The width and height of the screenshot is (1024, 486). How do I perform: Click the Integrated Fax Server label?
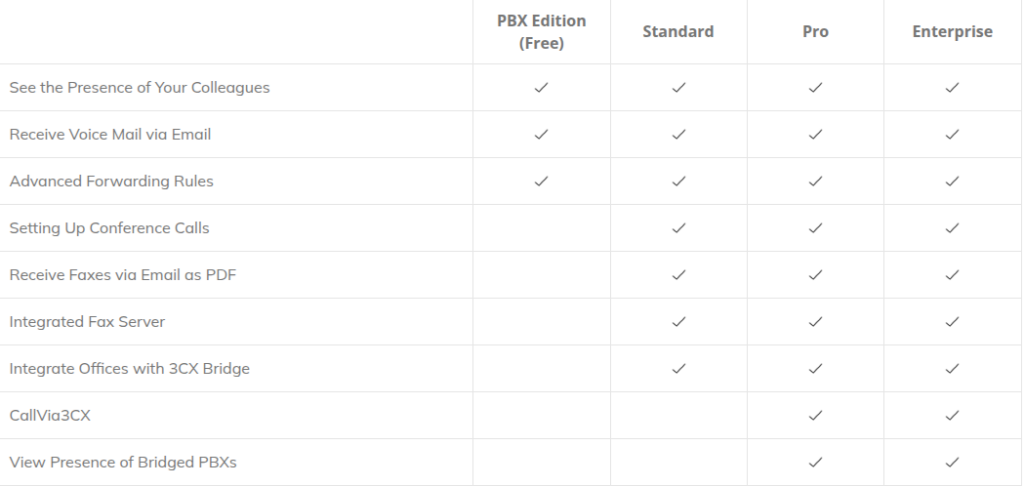pos(87,322)
